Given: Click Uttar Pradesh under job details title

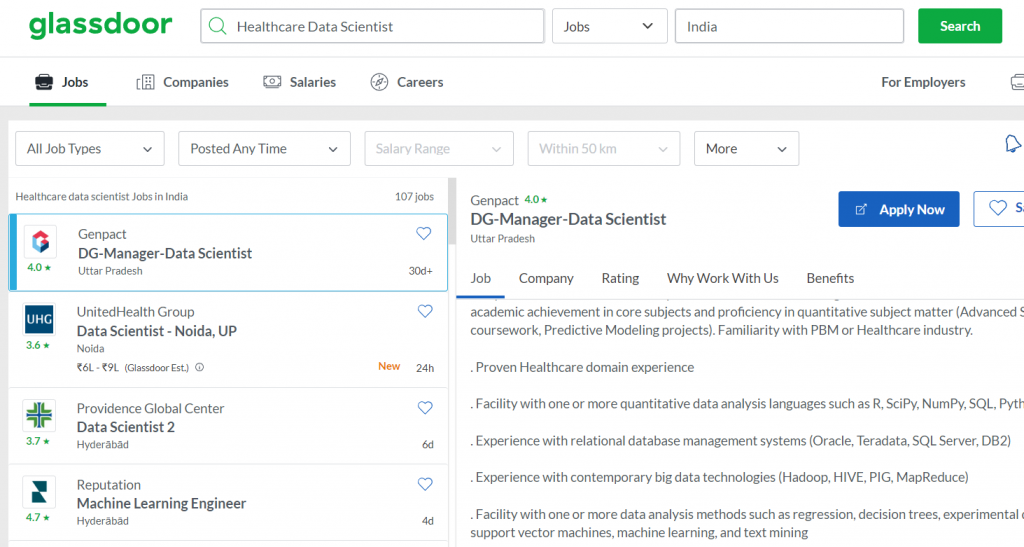Looking at the screenshot, I should point(502,239).
